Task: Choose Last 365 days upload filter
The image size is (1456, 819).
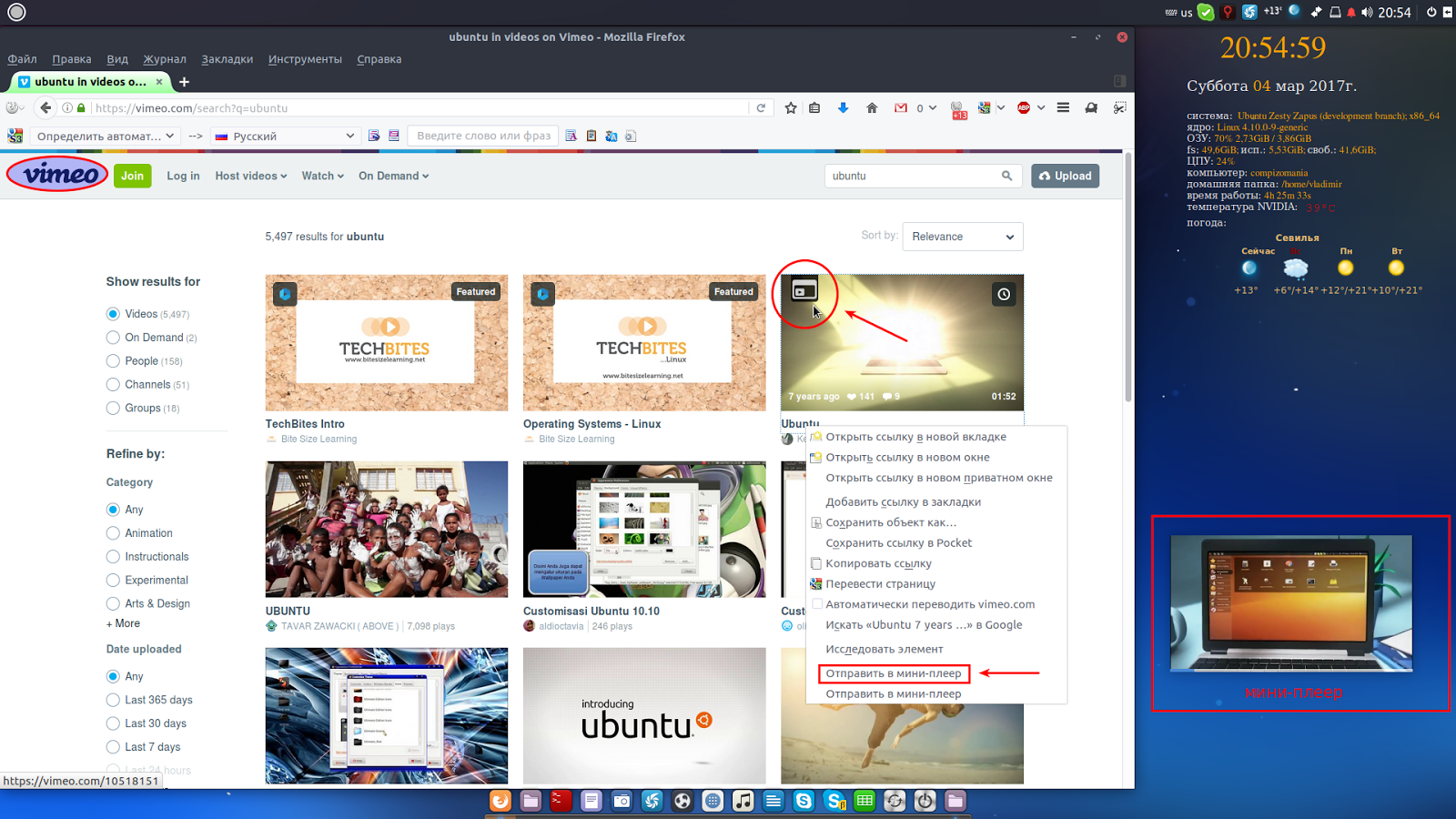Action: coord(113,700)
